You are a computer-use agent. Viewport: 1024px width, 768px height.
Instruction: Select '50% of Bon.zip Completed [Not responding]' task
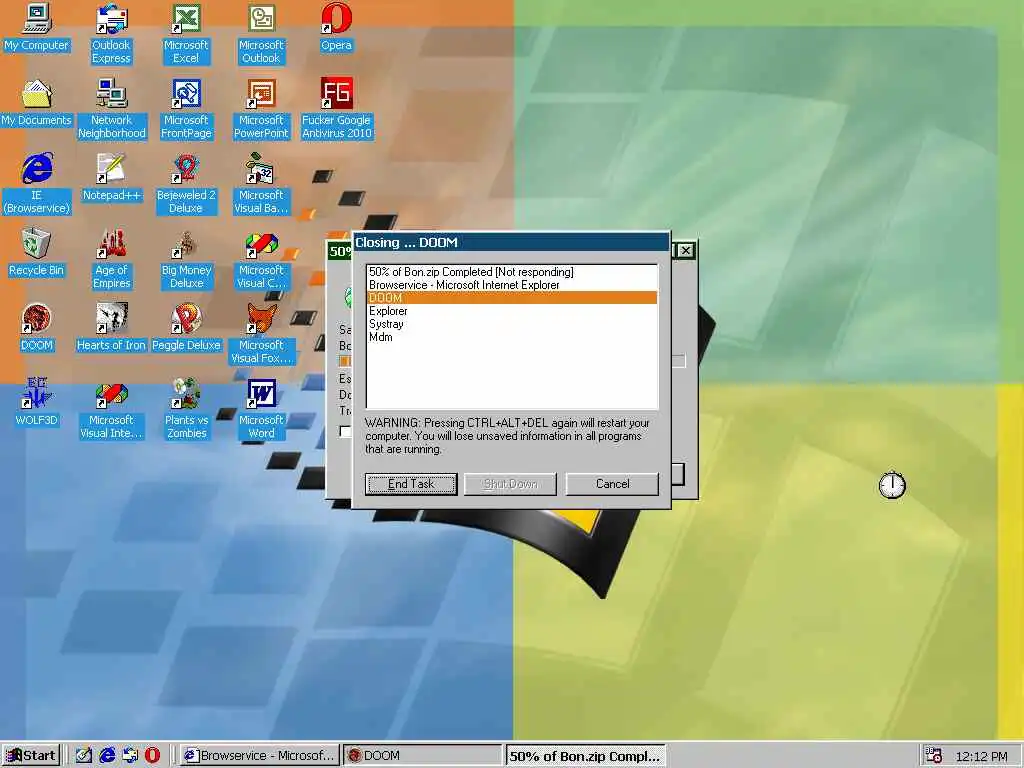point(512,272)
